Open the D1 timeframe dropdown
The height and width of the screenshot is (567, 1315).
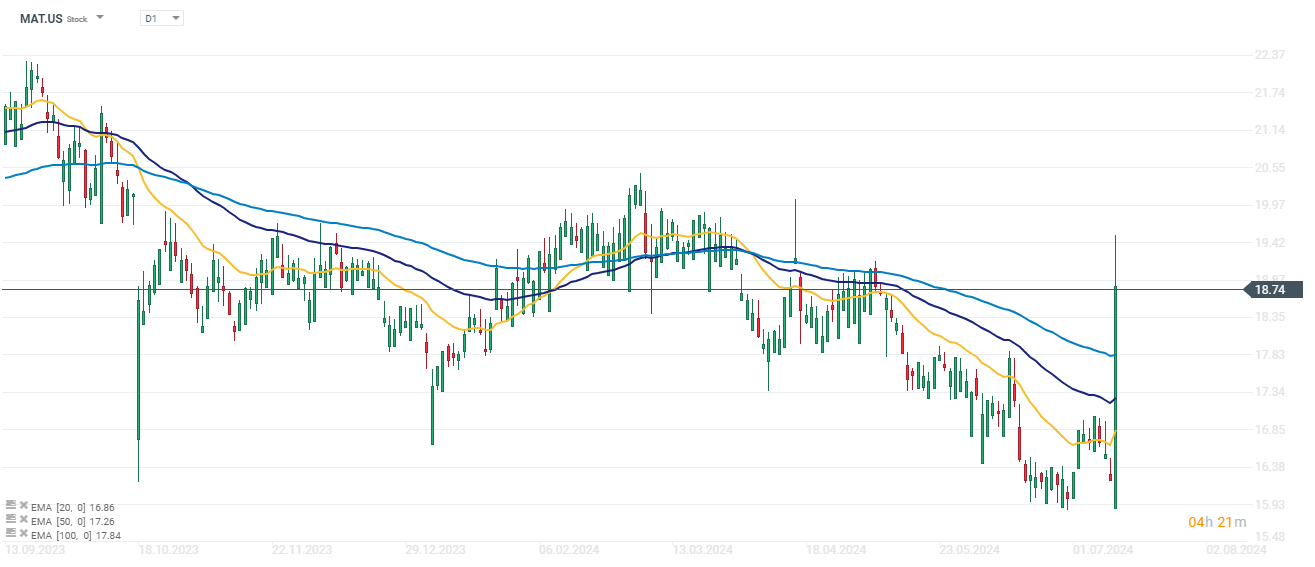[x=162, y=18]
